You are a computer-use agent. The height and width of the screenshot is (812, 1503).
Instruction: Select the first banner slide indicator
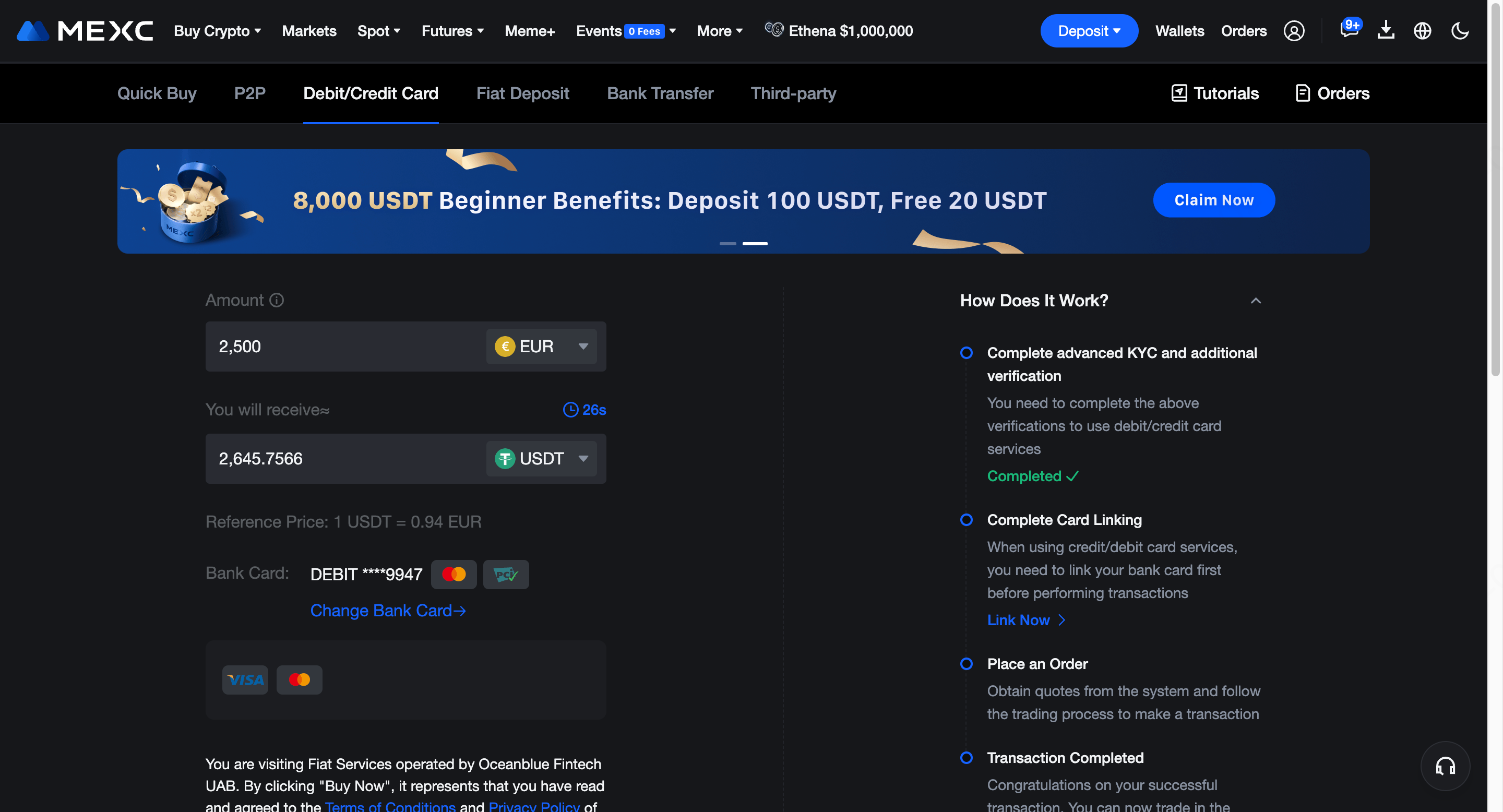click(727, 243)
